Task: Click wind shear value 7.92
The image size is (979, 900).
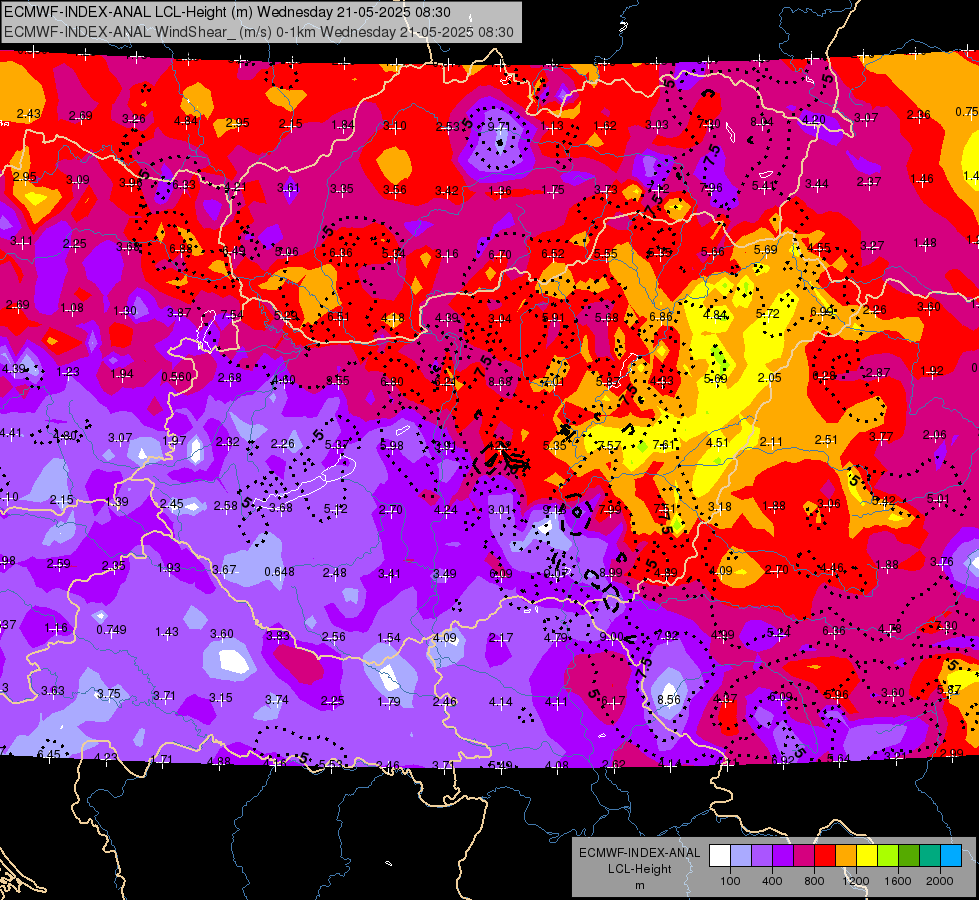Action: (x=667, y=636)
